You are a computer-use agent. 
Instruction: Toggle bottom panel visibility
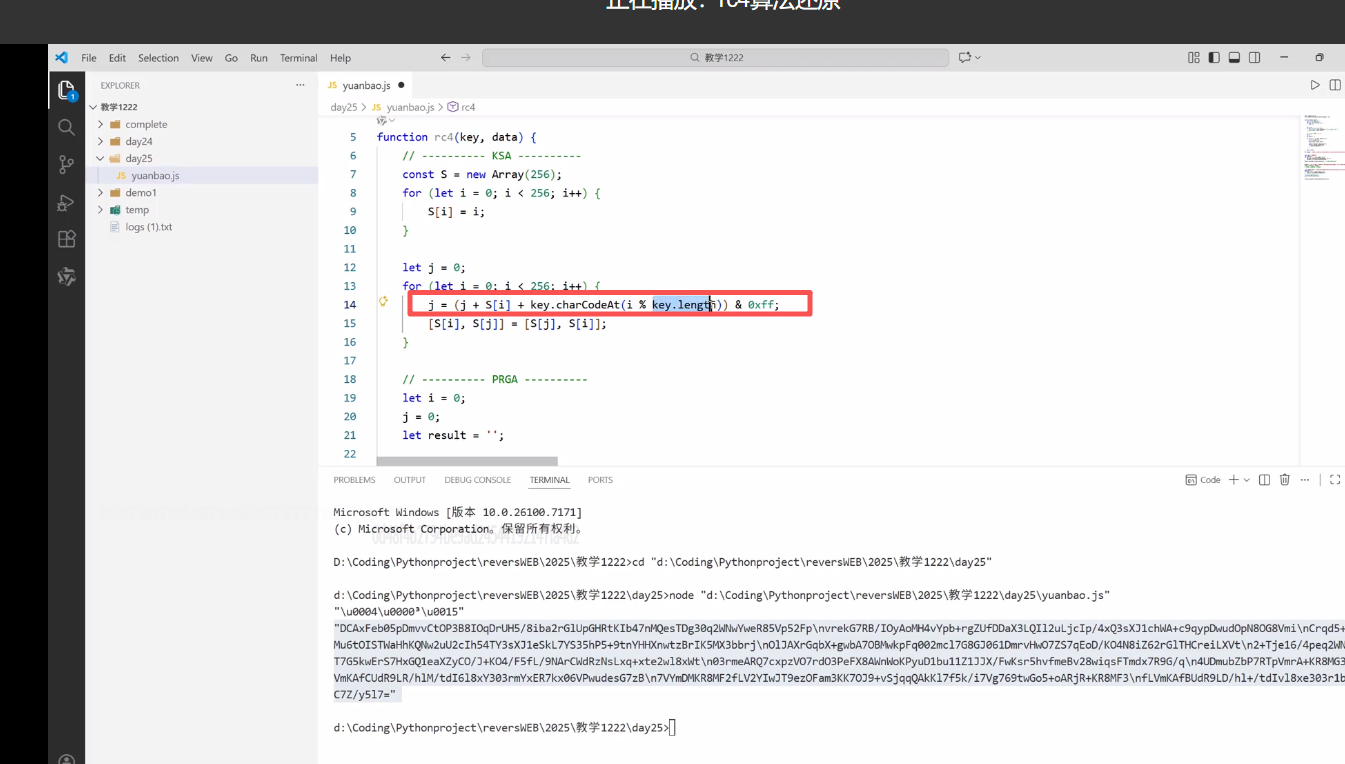click(x=1234, y=58)
